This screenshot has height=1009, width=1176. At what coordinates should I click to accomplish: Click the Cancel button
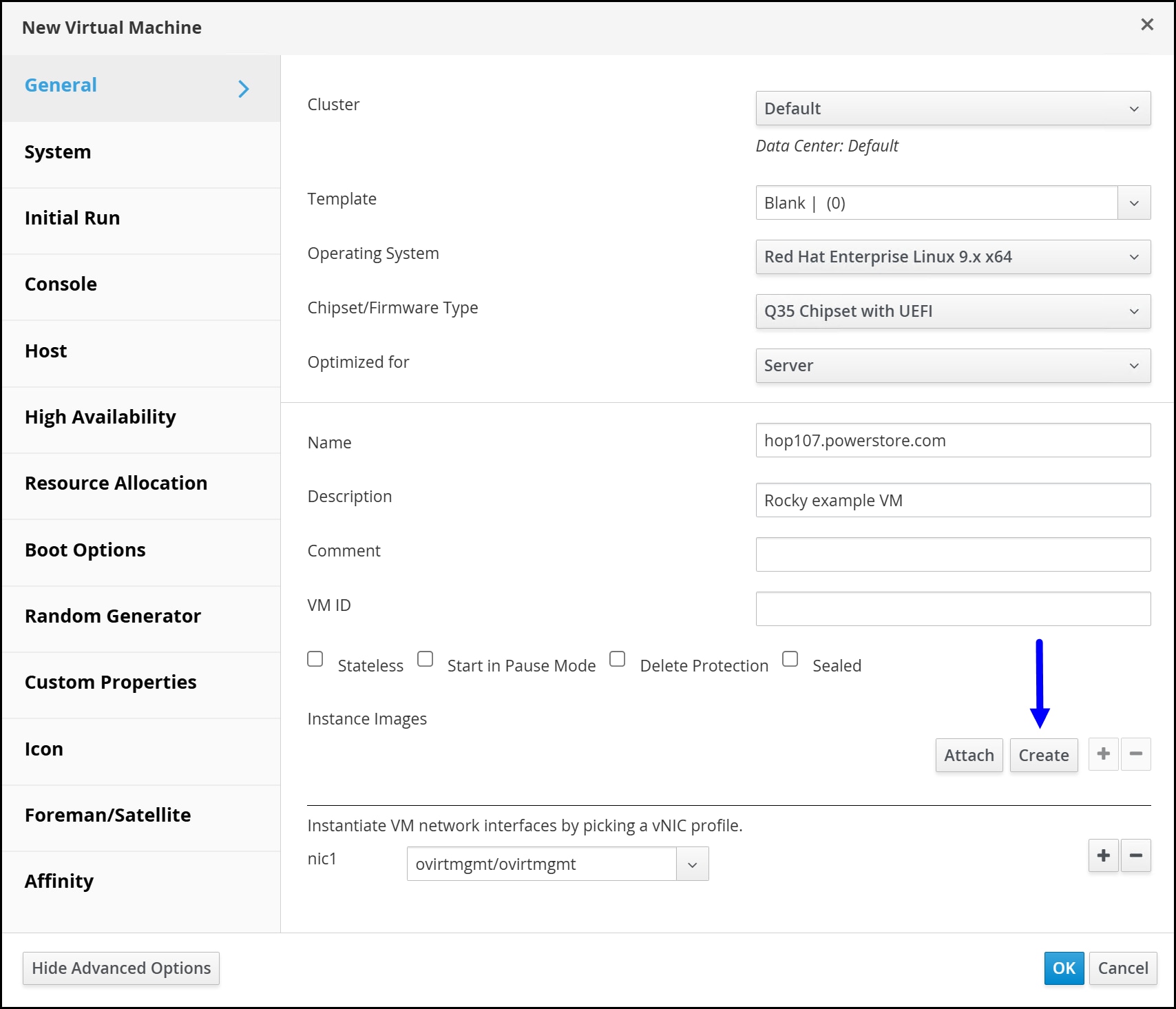pyautogui.click(x=1123, y=968)
